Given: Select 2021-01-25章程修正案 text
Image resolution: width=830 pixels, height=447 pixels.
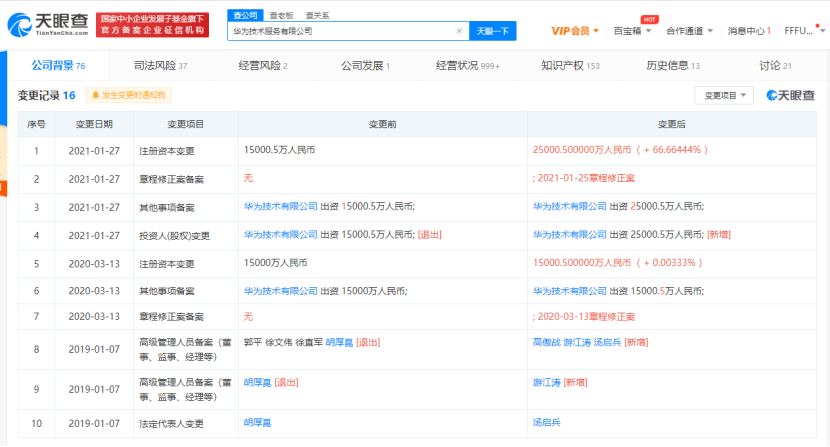Looking at the screenshot, I should [x=586, y=178].
